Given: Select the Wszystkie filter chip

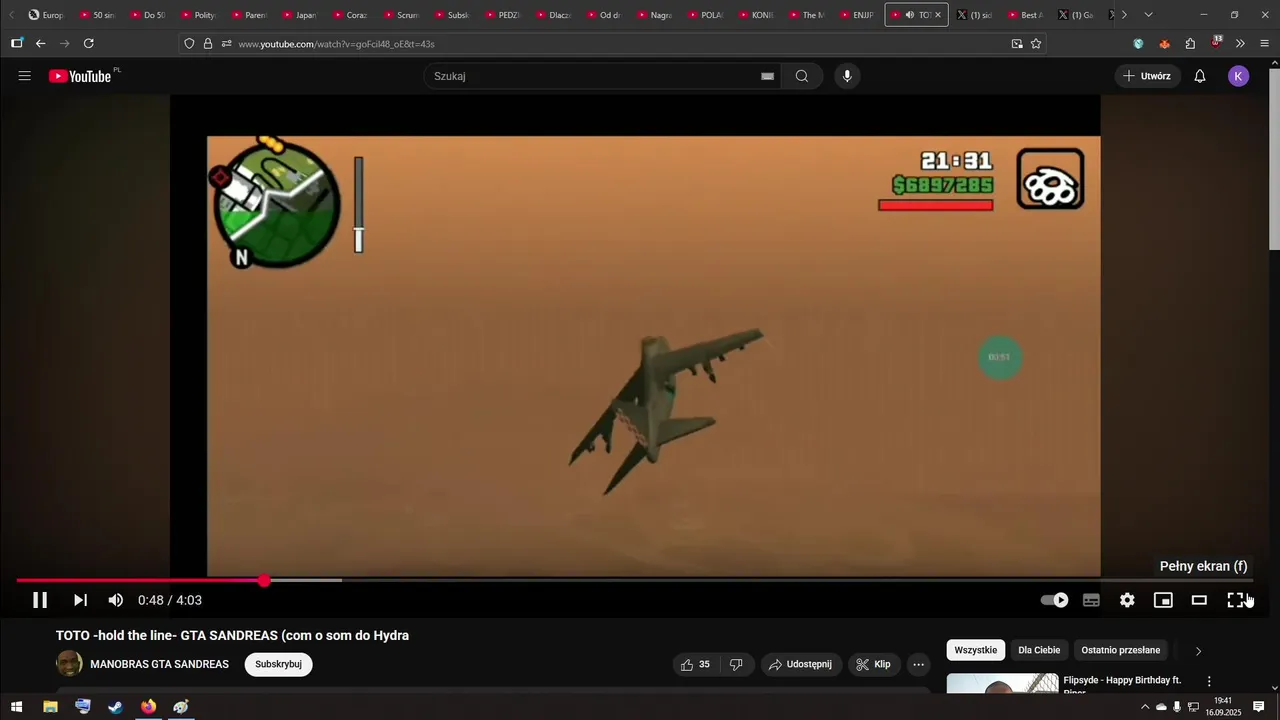Looking at the screenshot, I should pyautogui.click(x=975, y=650).
